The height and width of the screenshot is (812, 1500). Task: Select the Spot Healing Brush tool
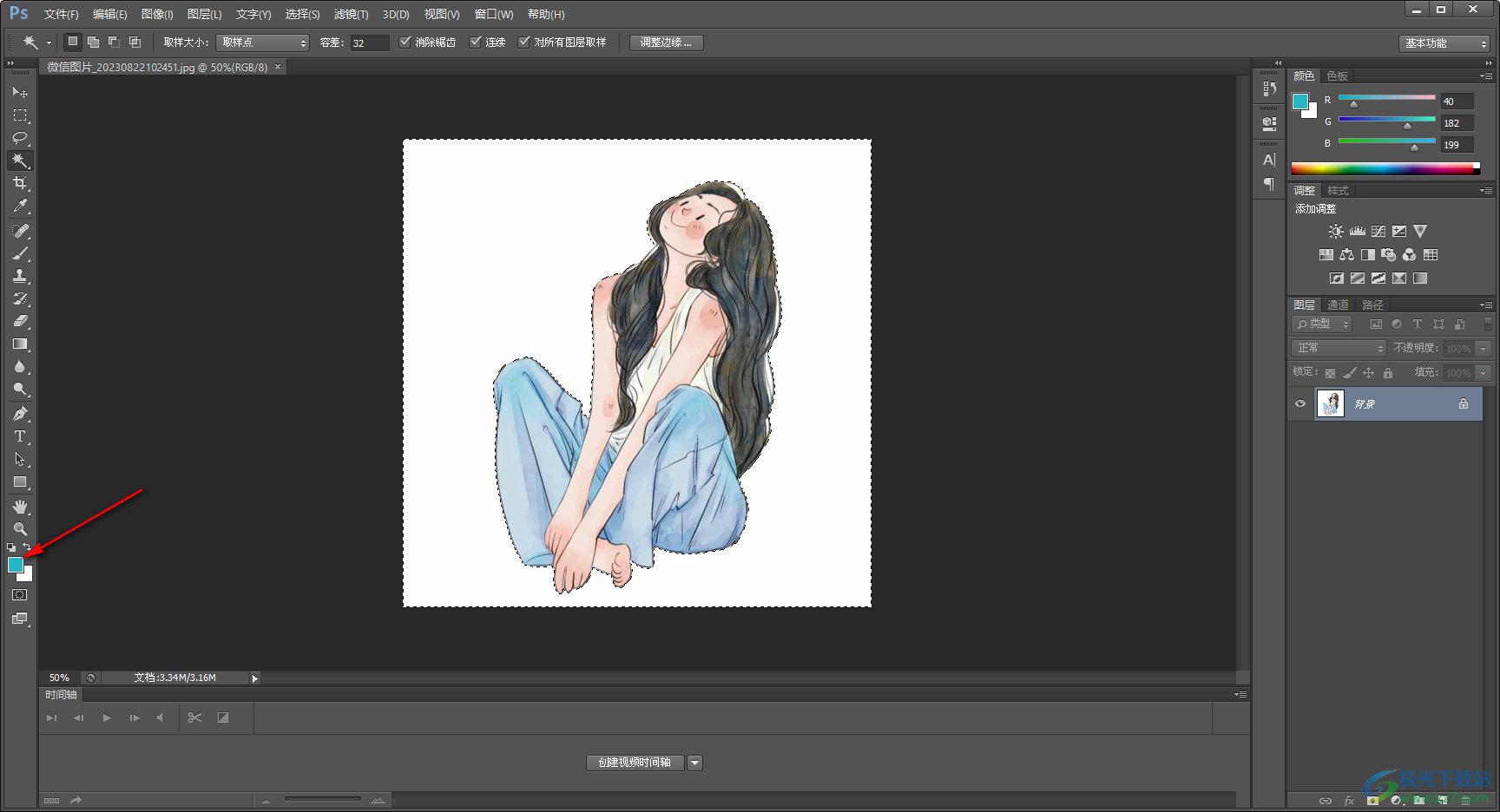pos(20,231)
